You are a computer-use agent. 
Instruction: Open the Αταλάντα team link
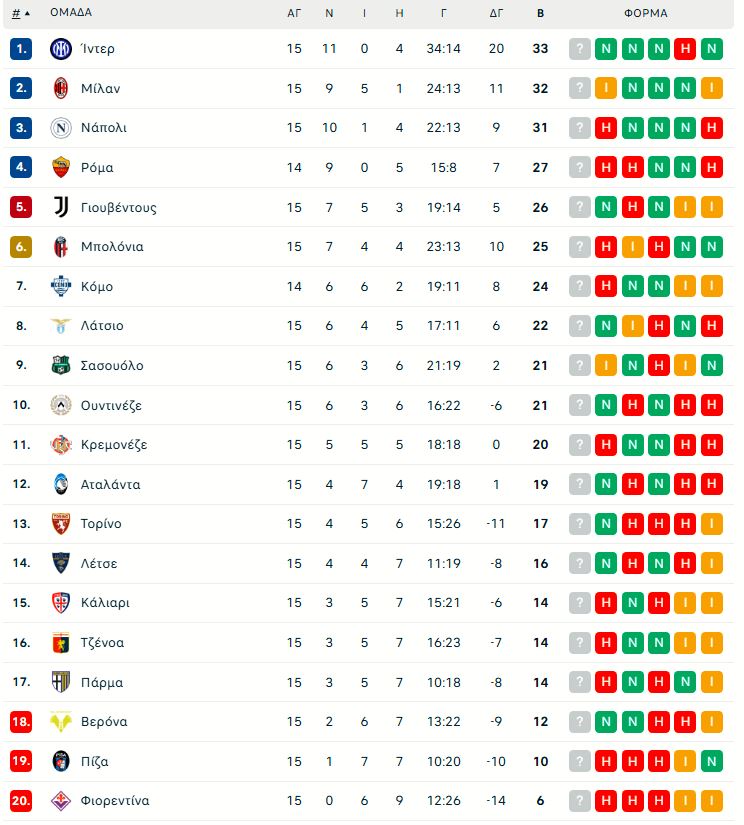coord(110,484)
